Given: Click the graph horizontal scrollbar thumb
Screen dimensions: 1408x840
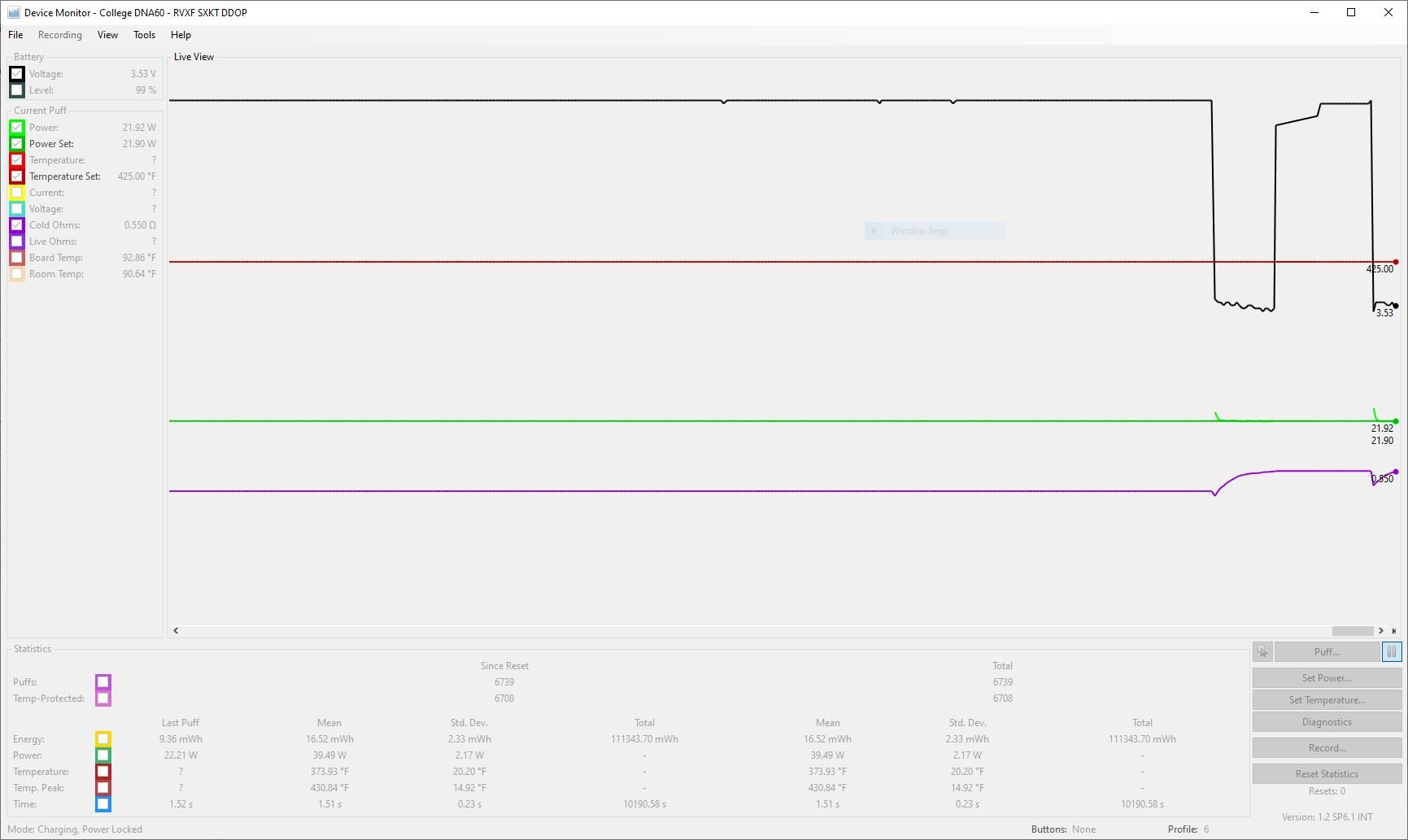Looking at the screenshot, I should point(1352,630).
